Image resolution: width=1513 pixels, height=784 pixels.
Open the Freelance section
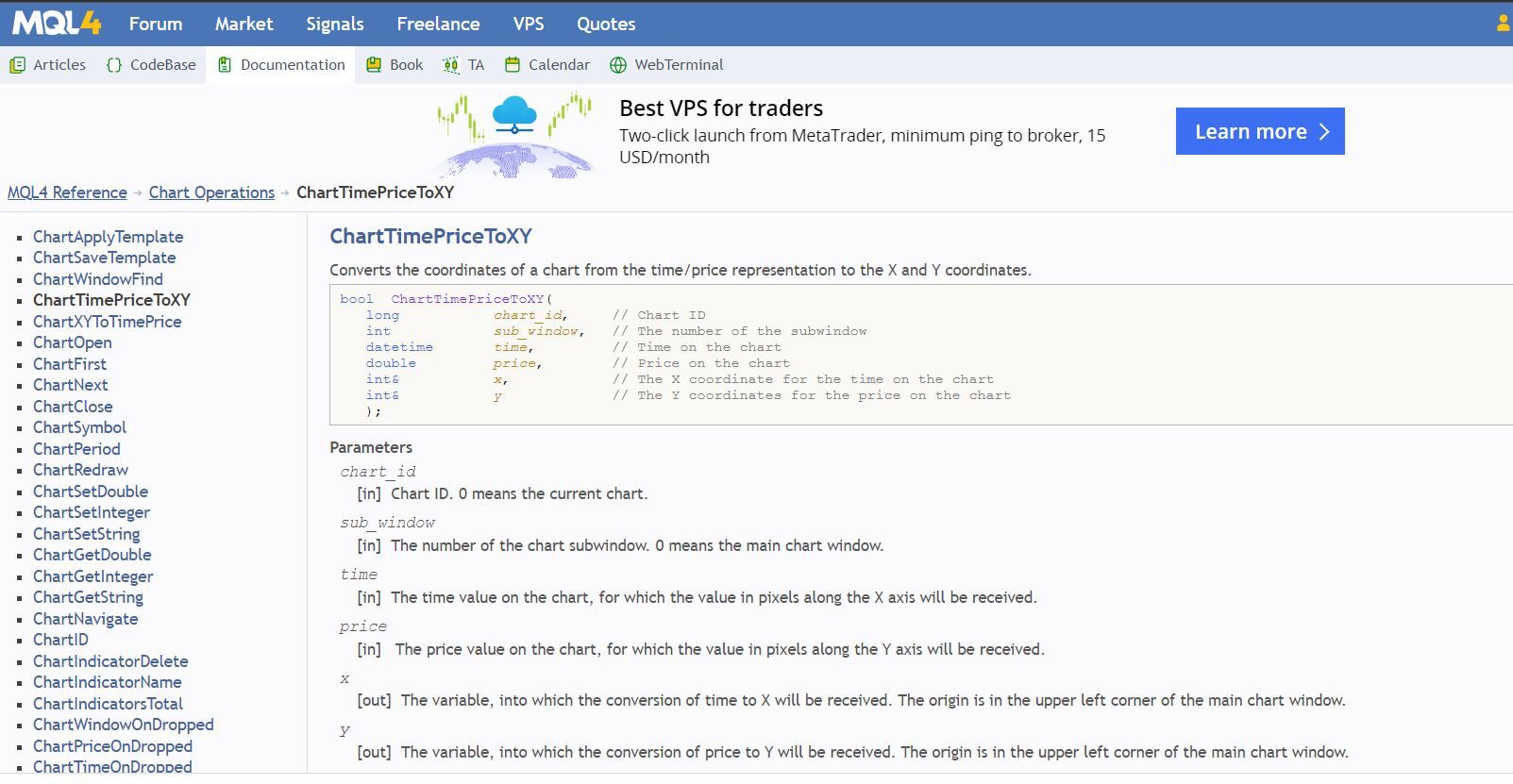coord(438,24)
